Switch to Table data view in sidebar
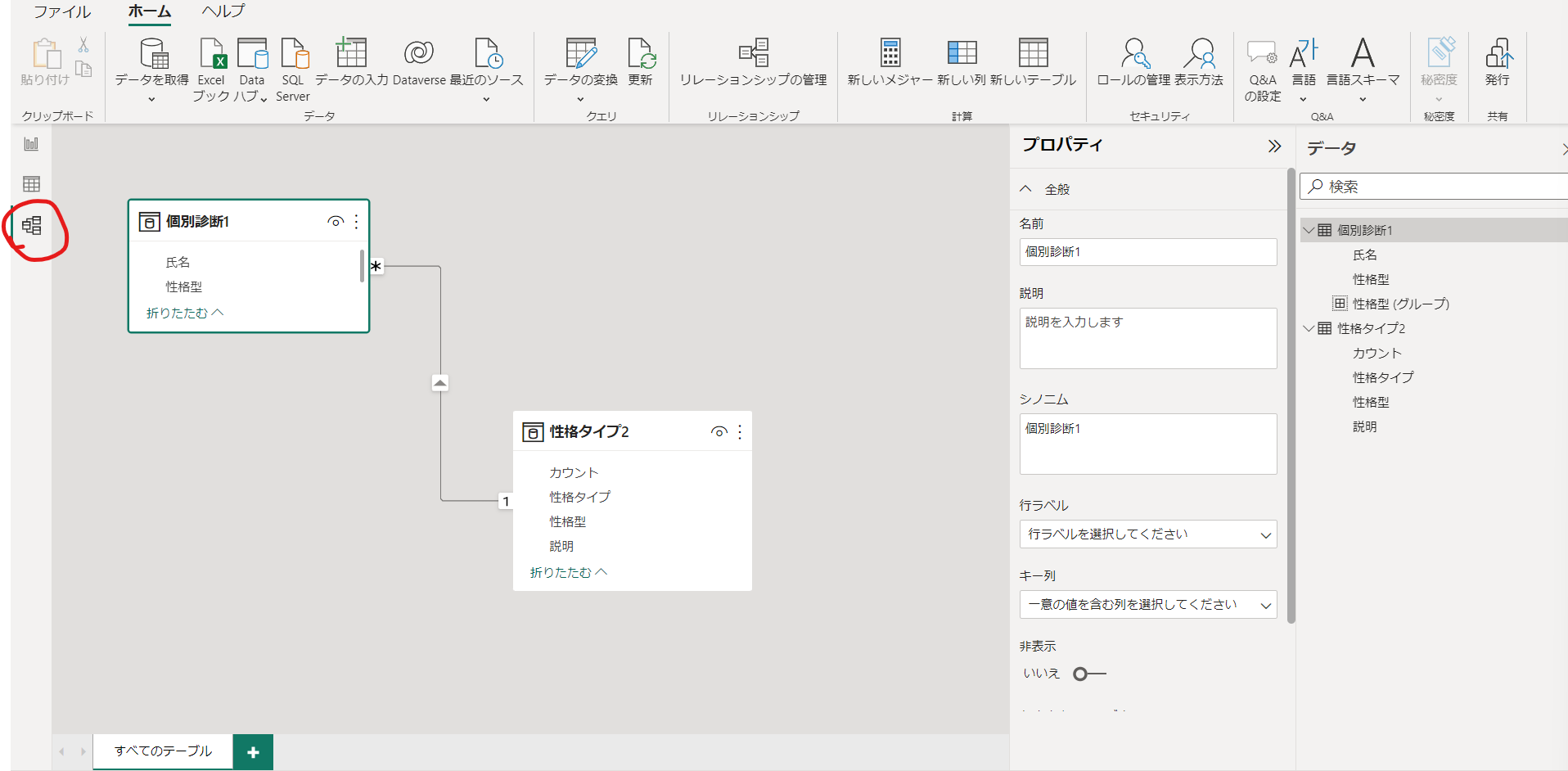 31,184
